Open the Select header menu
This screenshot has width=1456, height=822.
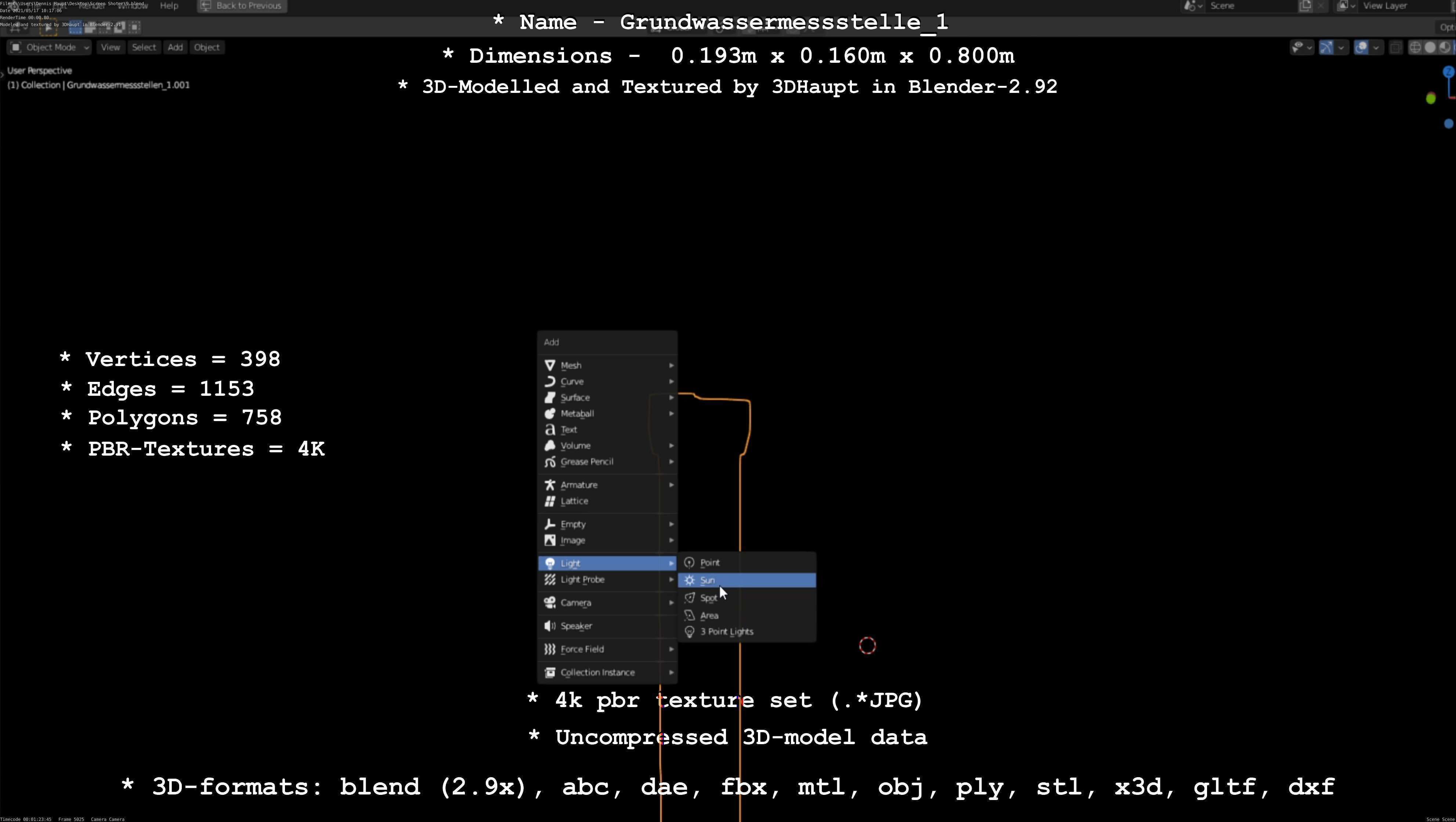tap(144, 47)
